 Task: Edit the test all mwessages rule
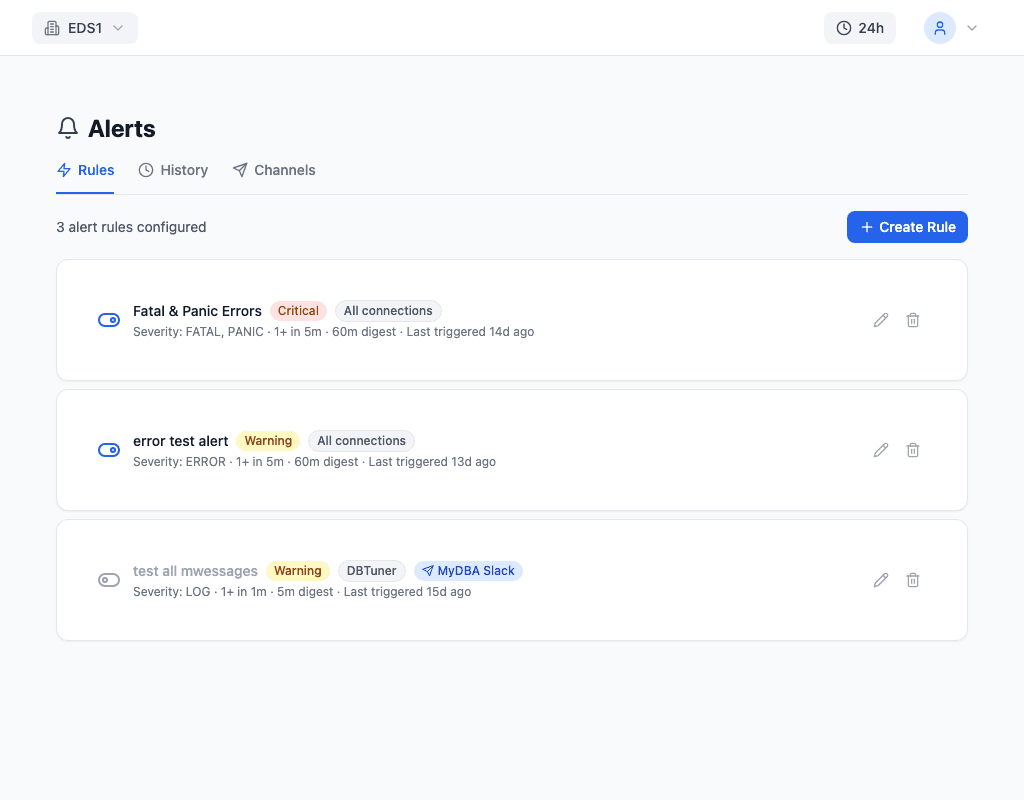tap(881, 580)
